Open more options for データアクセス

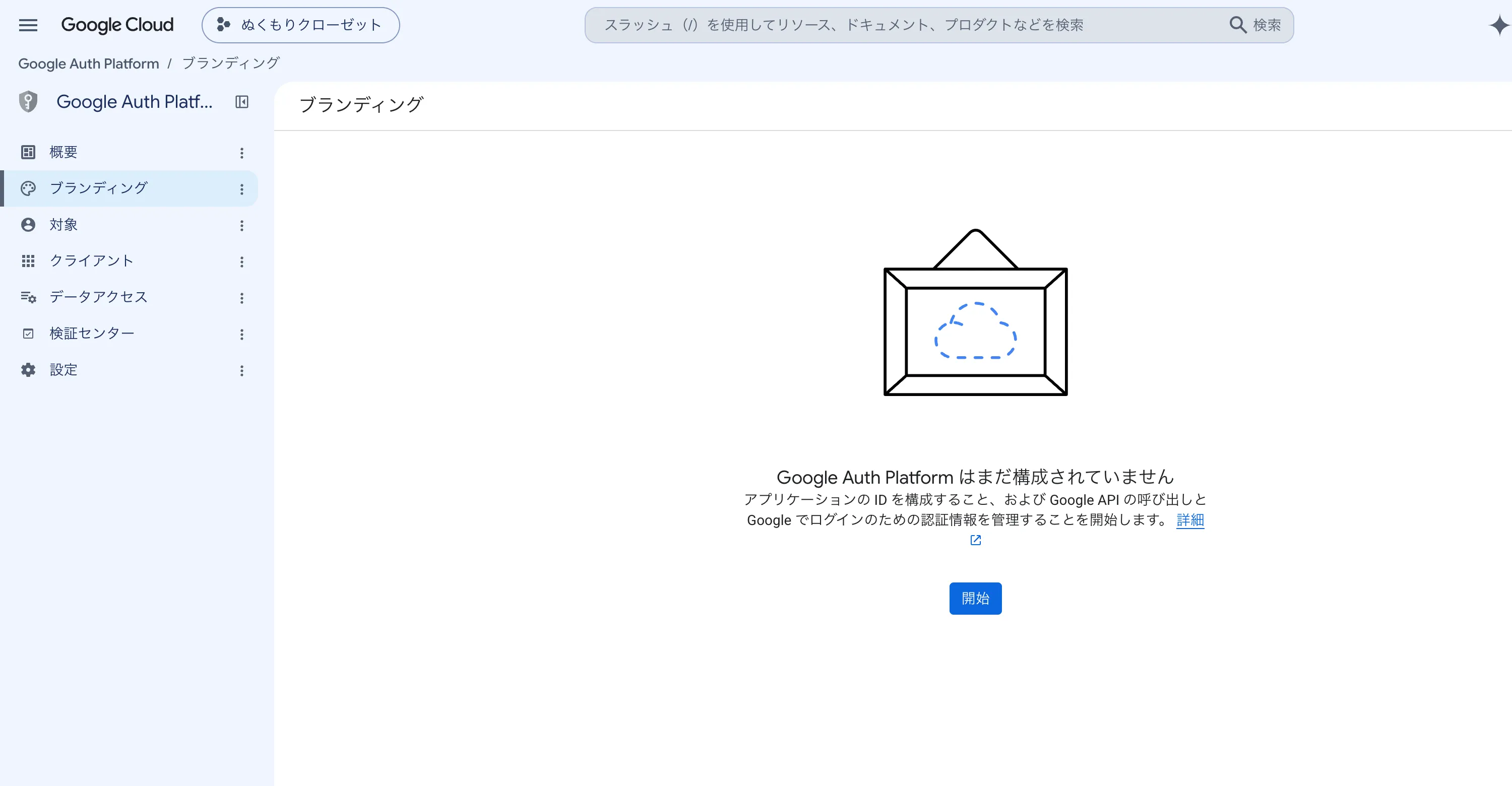[242, 299]
